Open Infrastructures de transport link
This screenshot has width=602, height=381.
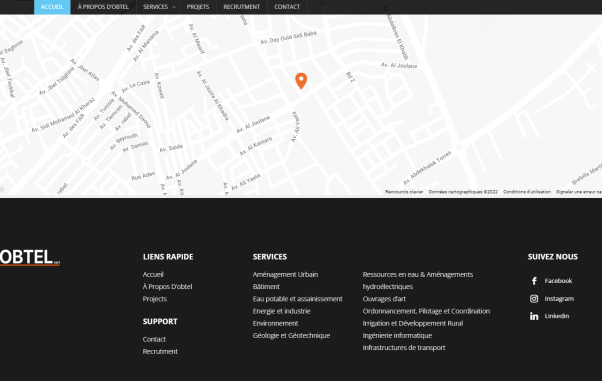tap(404, 348)
